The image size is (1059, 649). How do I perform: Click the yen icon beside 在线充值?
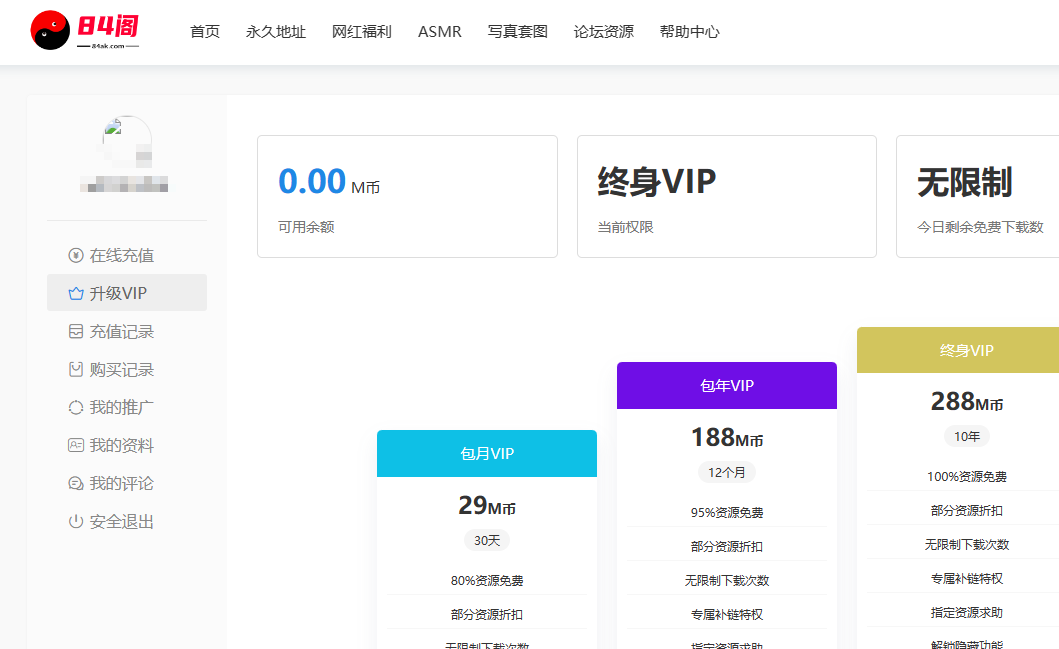coord(76,255)
